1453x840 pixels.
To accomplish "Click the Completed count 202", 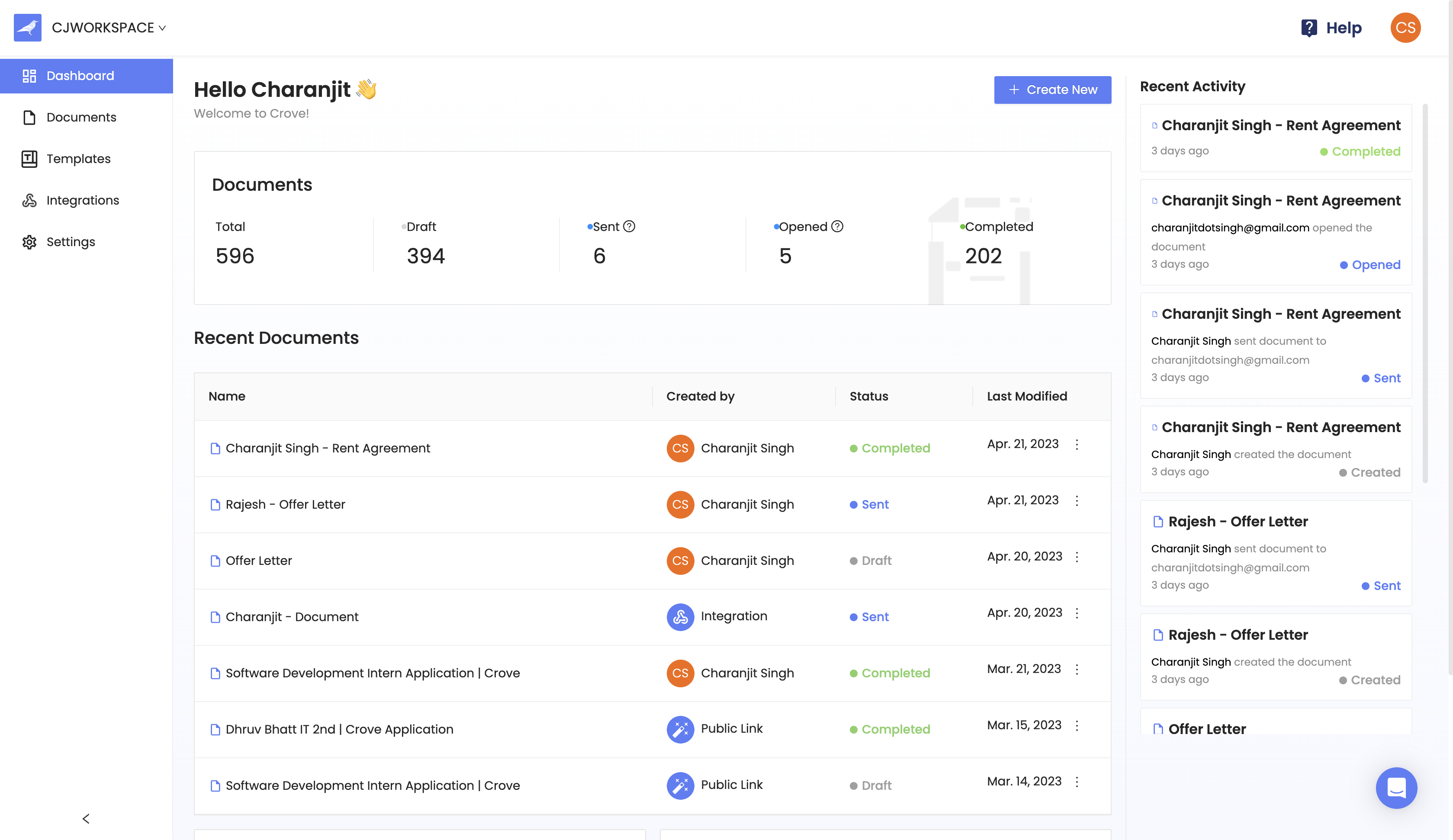I will 983,255.
